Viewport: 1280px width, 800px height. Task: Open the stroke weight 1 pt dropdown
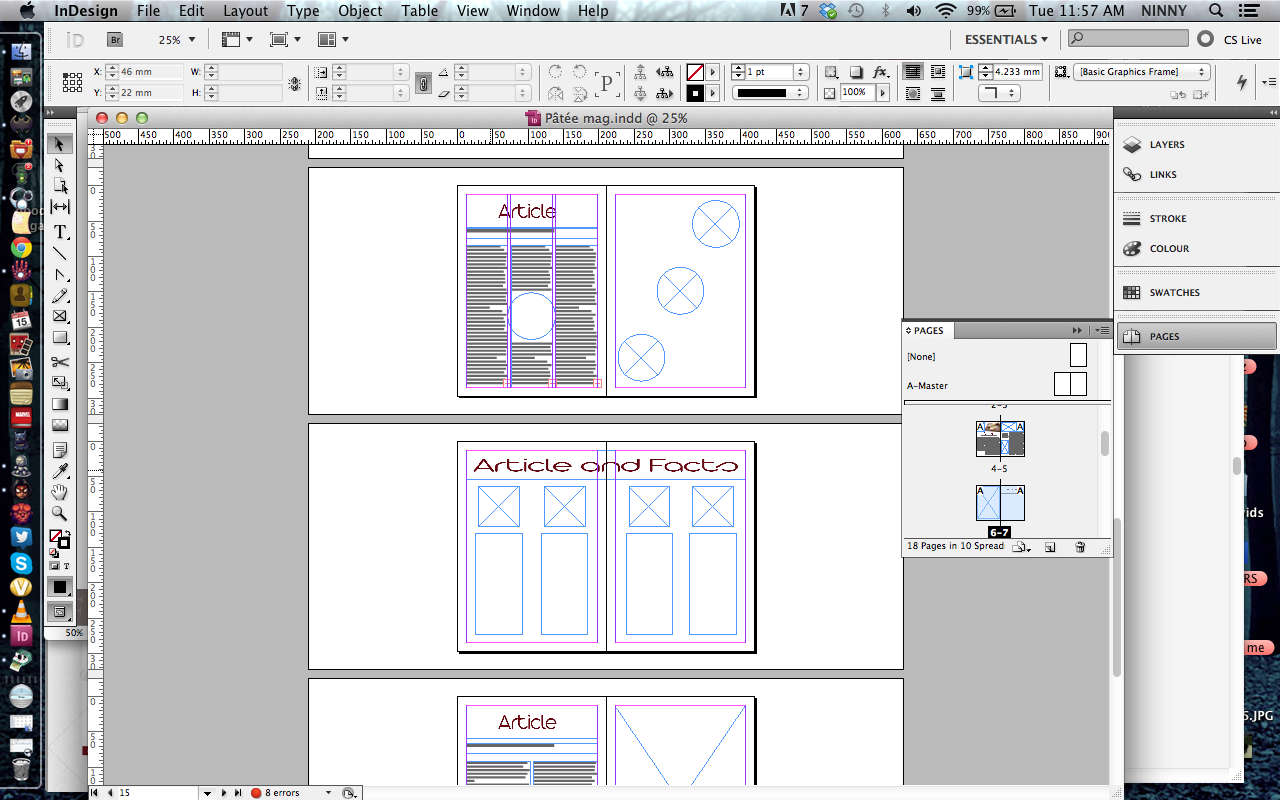(801, 72)
